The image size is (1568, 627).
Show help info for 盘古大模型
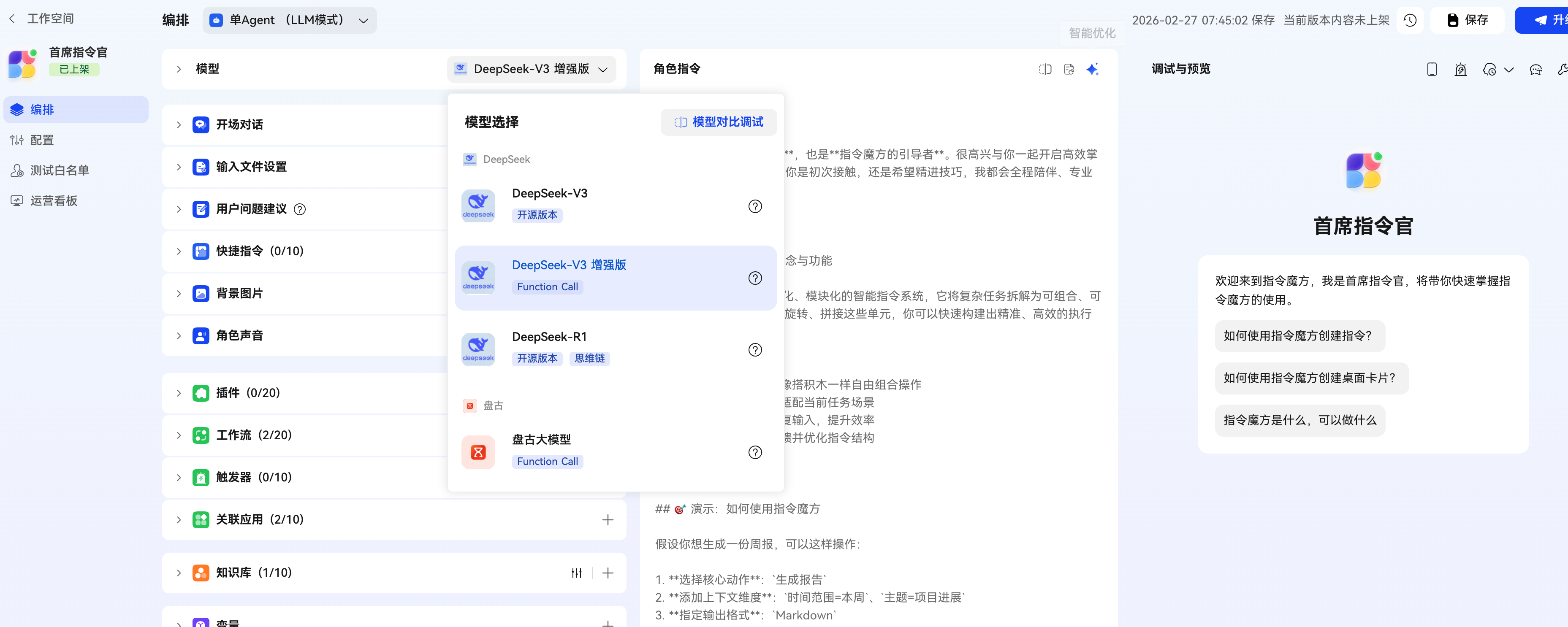(x=755, y=452)
